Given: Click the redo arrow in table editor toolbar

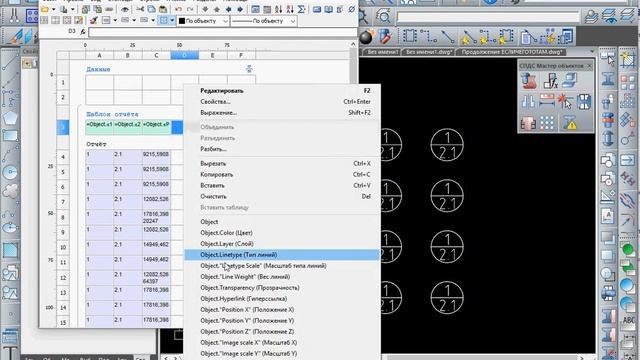Looking at the screenshot, I should click(190, 9).
